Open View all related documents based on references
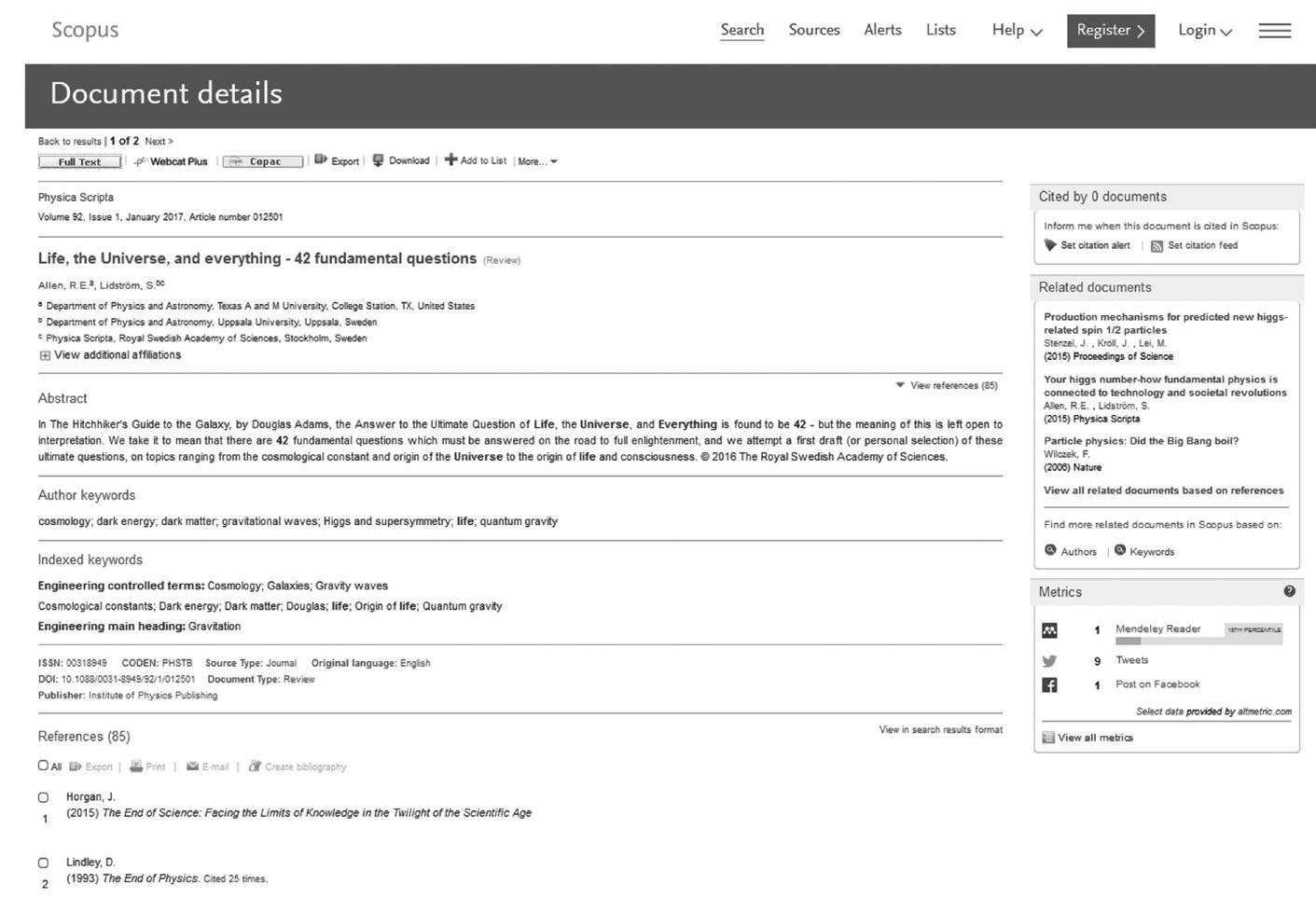The width and height of the screenshot is (1316, 898). coord(1163,490)
